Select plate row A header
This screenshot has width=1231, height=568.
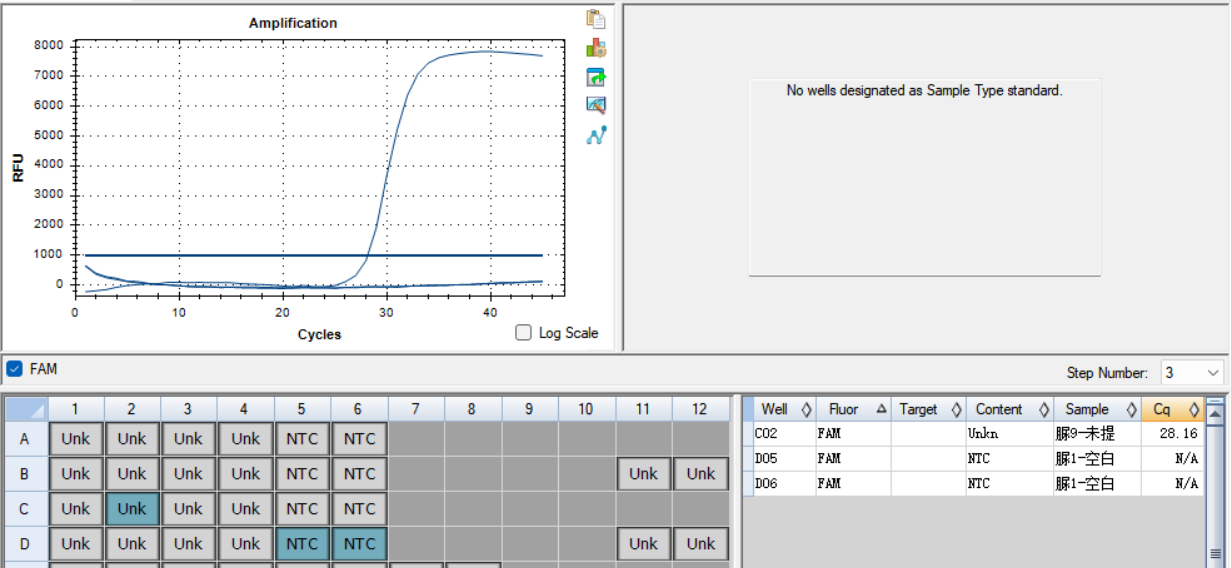(25, 439)
